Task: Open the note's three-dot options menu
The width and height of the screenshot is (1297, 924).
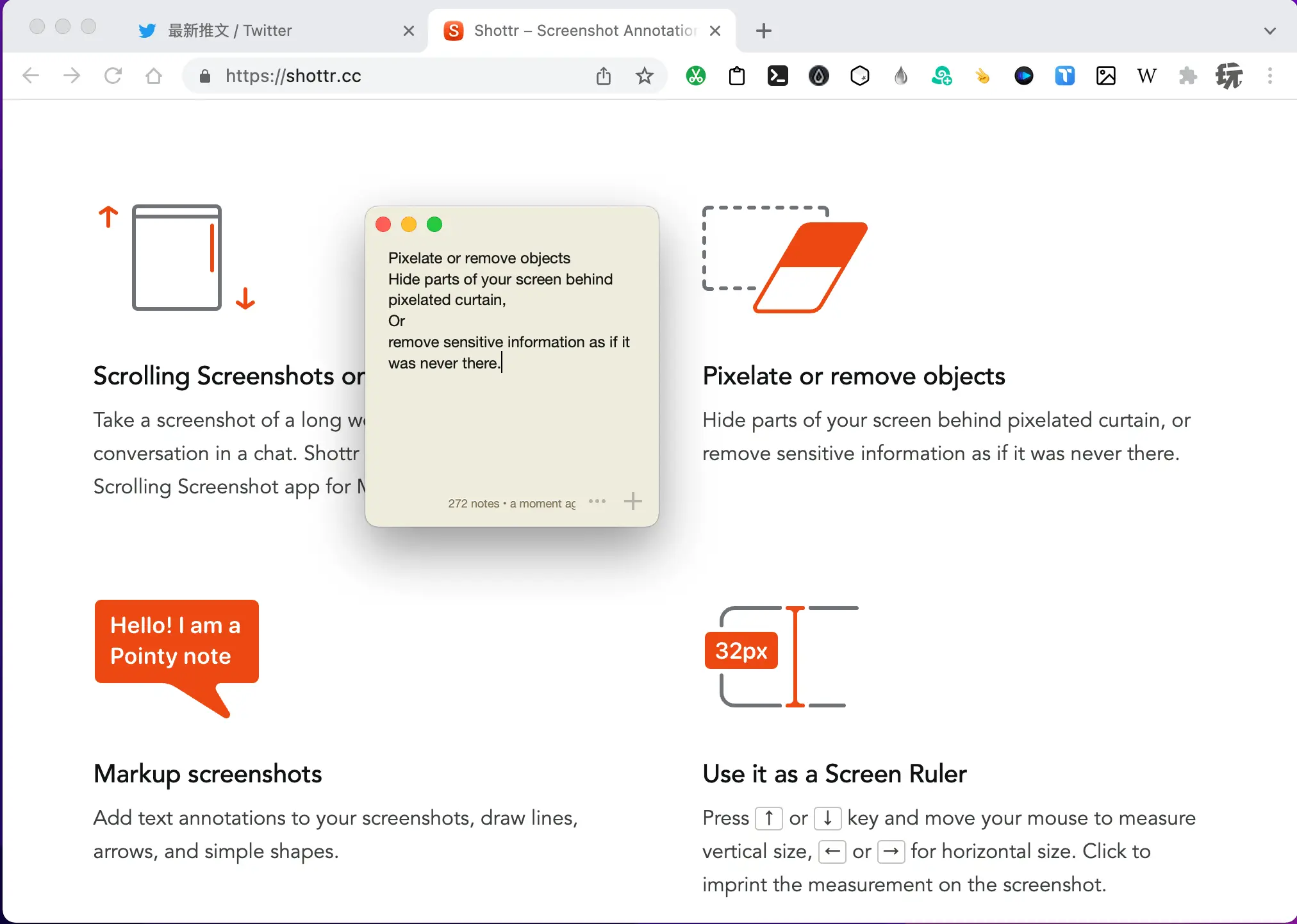Action: tap(597, 501)
